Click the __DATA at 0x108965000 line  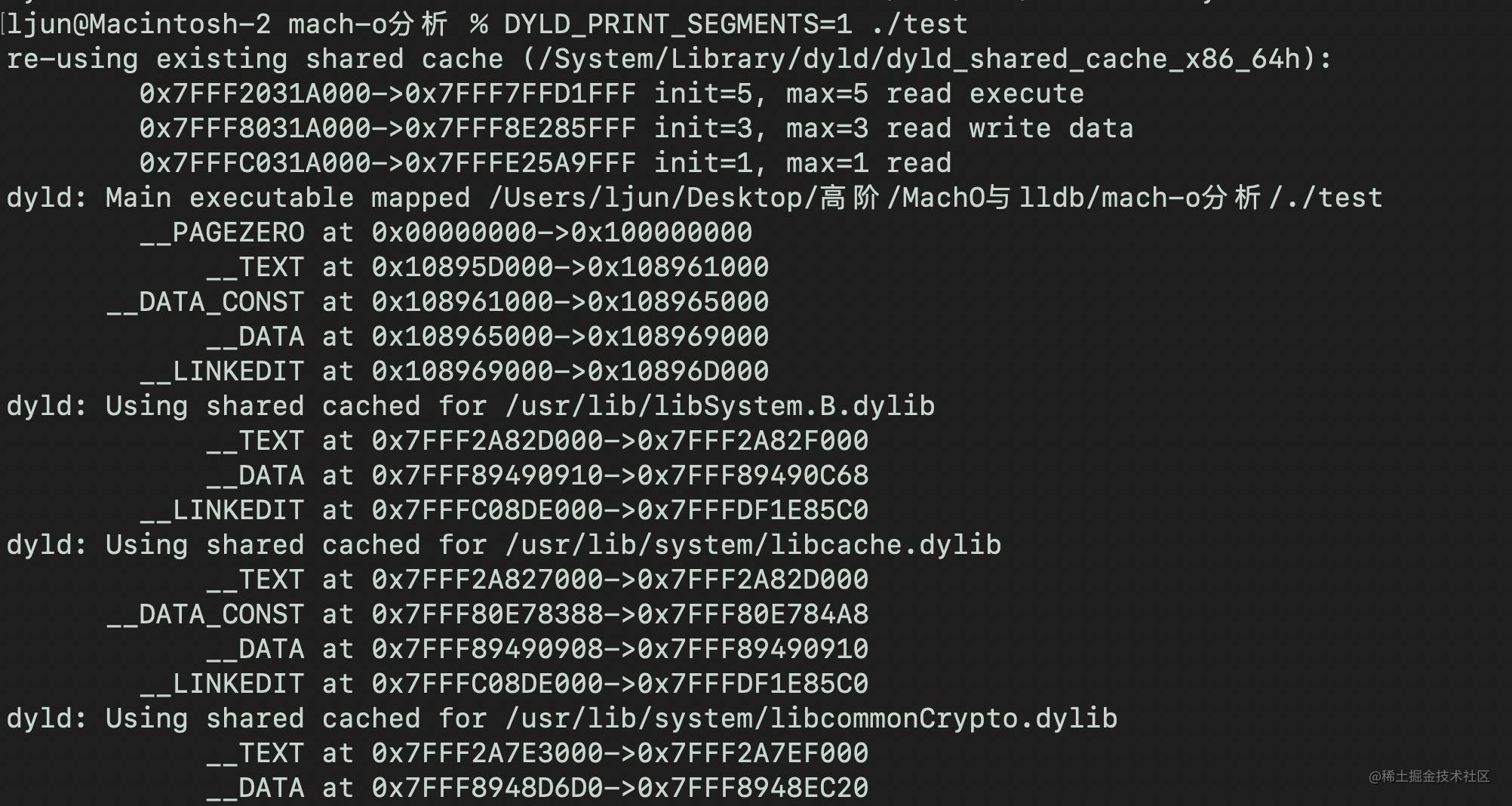click(487, 337)
